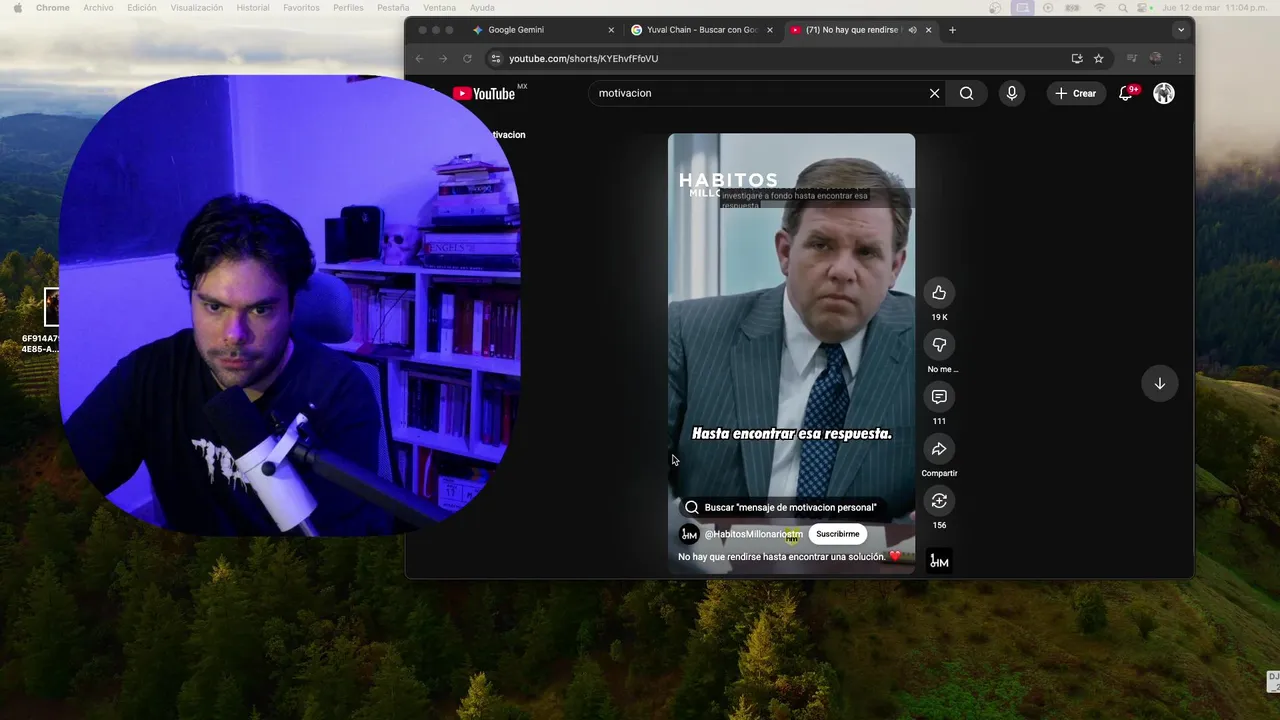Open YouTube notifications bell
This screenshot has width=1280, height=720.
pos(1126,93)
